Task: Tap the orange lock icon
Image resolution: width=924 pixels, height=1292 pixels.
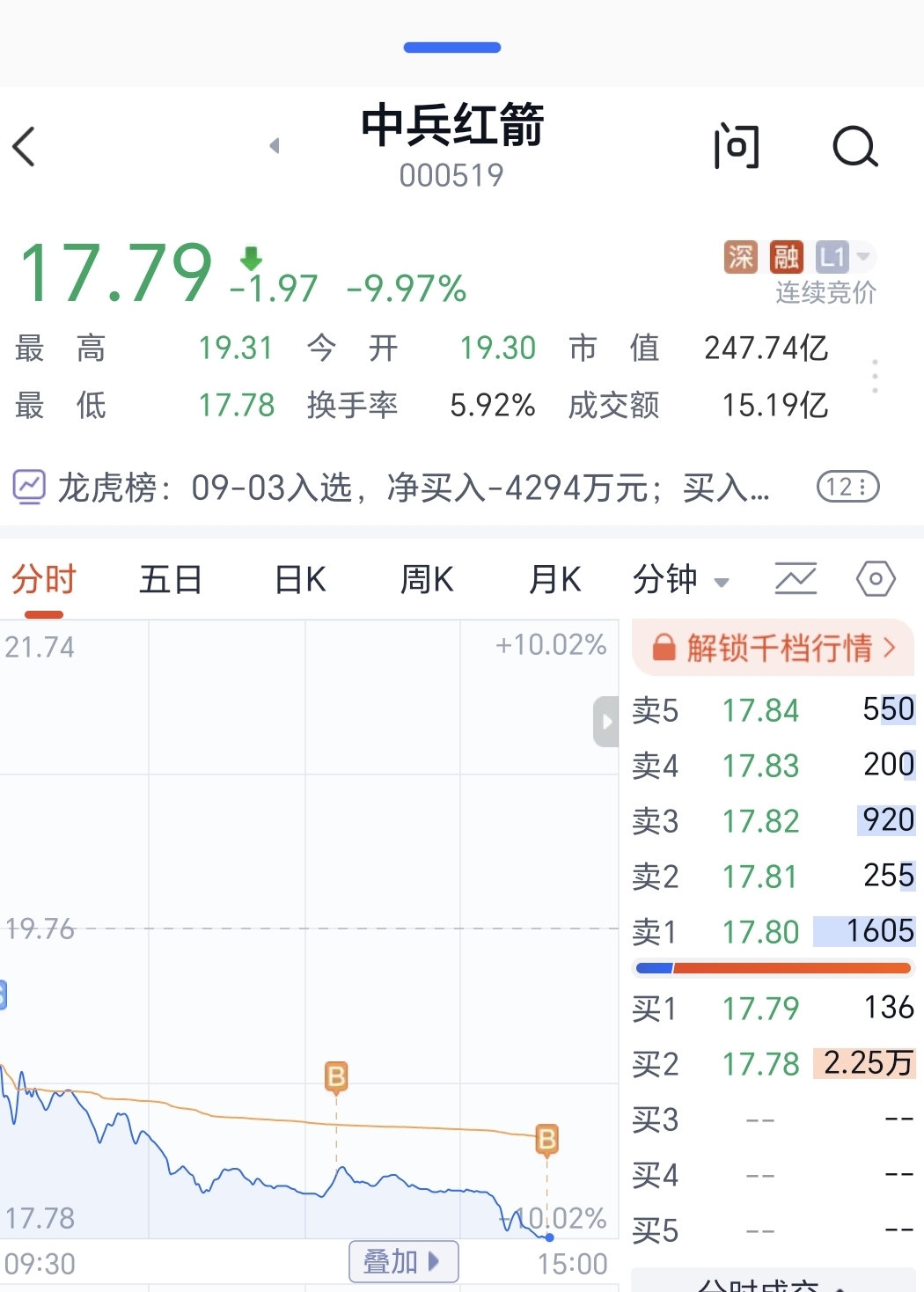Action: (x=664, y=648)
